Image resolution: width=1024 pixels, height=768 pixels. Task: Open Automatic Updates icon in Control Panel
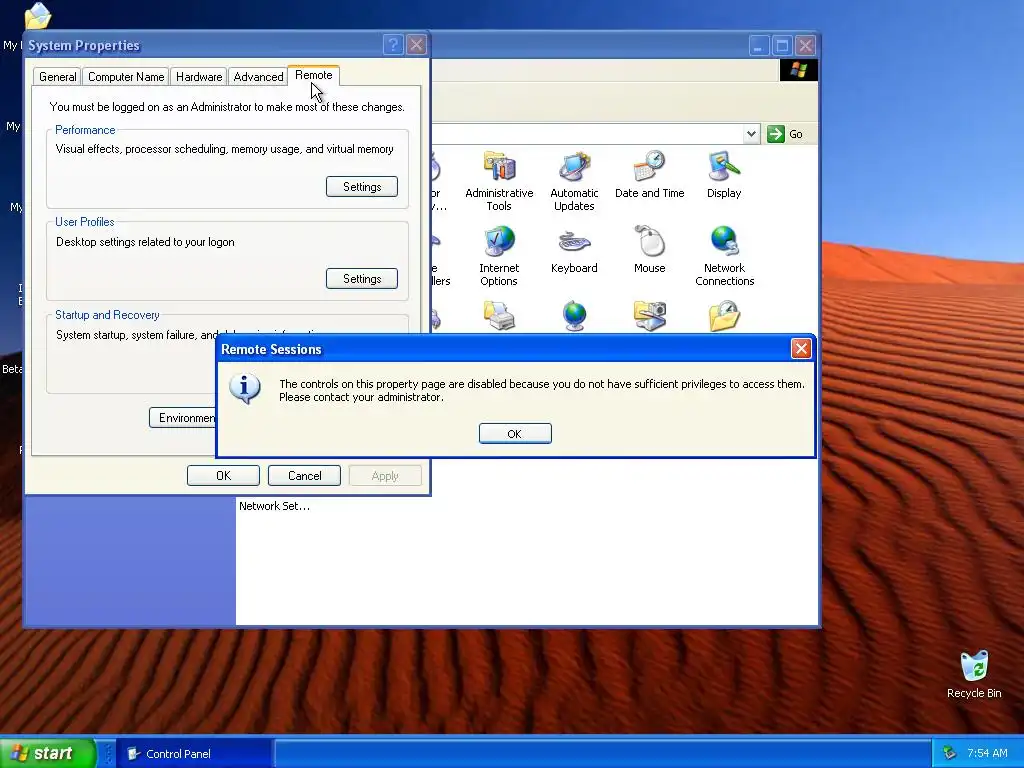[x=574, y=180]
